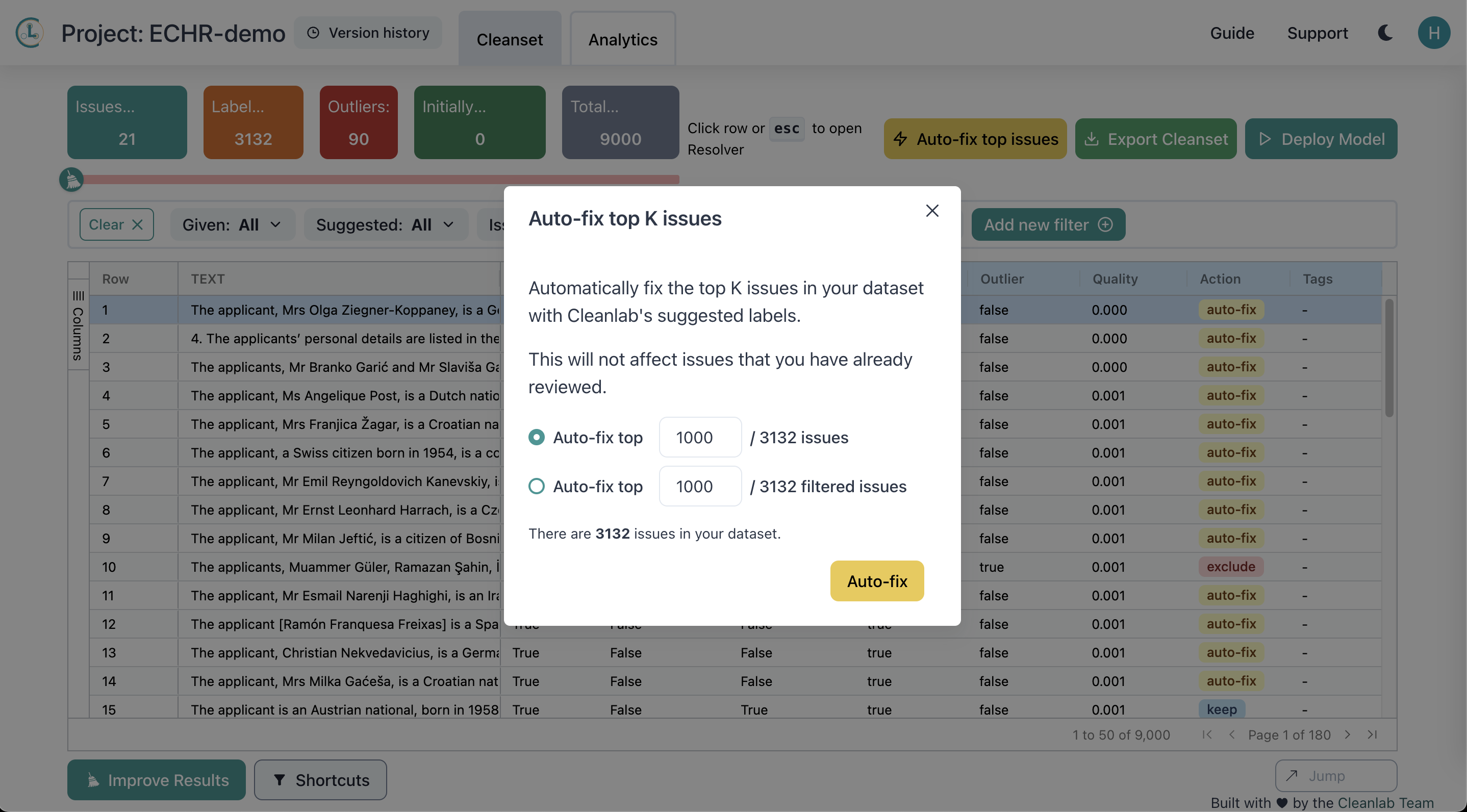Expand the Given: All dropdown
This screenshot has height=812, width=1467.
coord(232,225)
